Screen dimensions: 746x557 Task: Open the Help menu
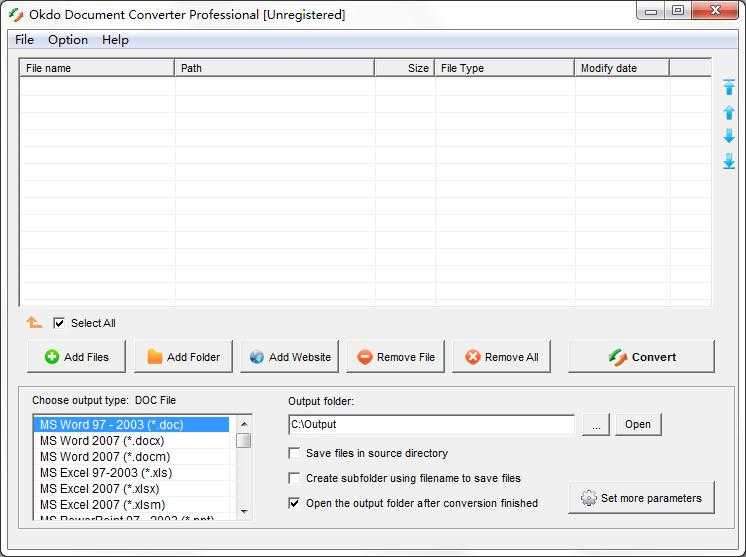click(115, 40)
